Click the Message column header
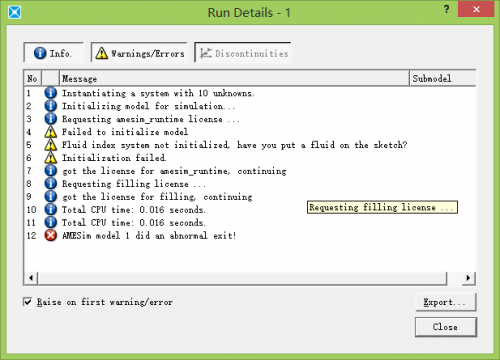Viewport: 500px width, 360px height. (234, 78)
